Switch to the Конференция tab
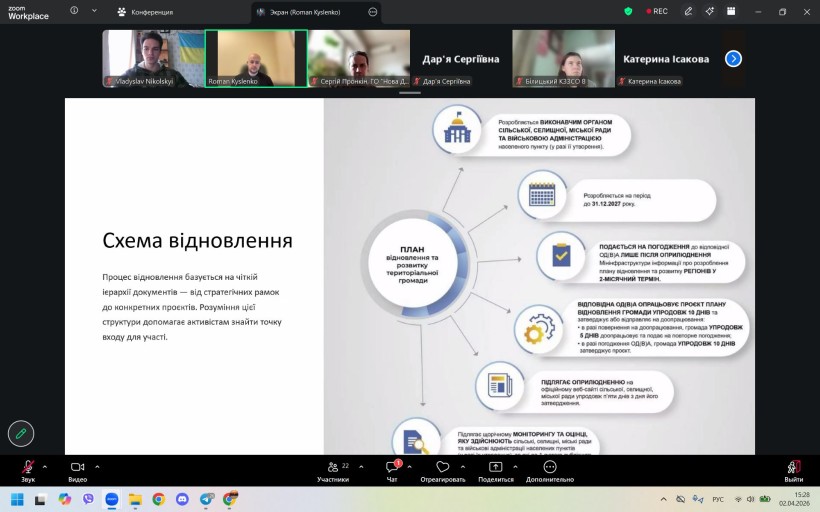This screenshot has height=512, width=820. (x=145, y=12)
